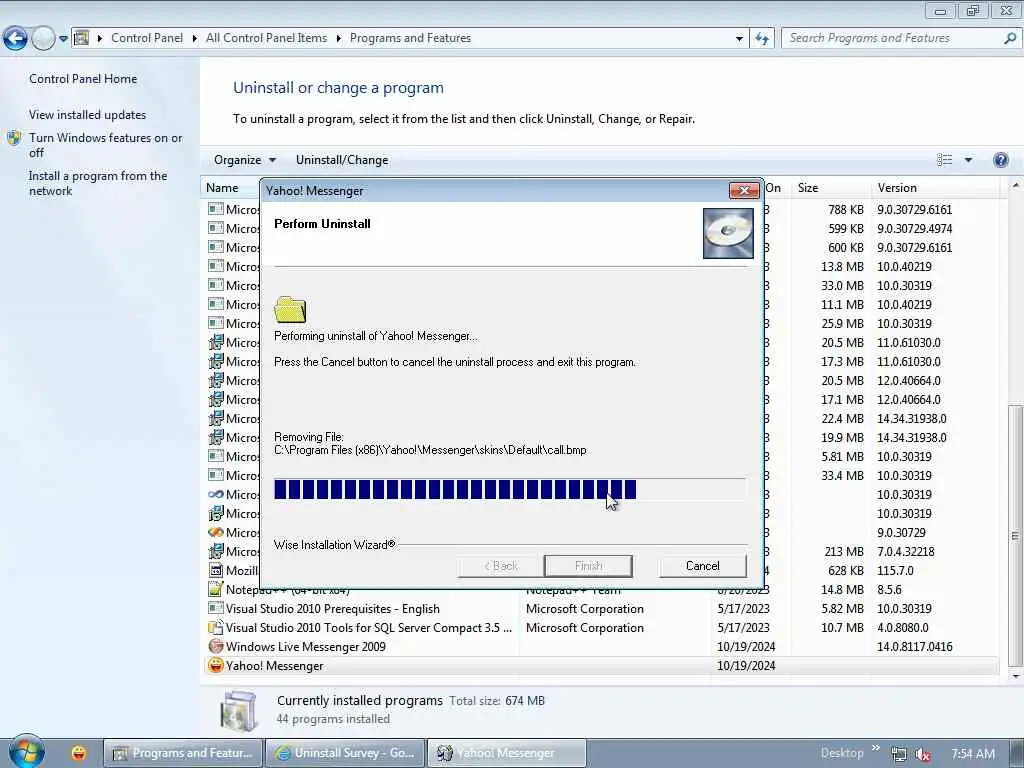Screen dimensions: 1024x768
Task: Click the version 115.7.0 cell
Action: point(895,570)
